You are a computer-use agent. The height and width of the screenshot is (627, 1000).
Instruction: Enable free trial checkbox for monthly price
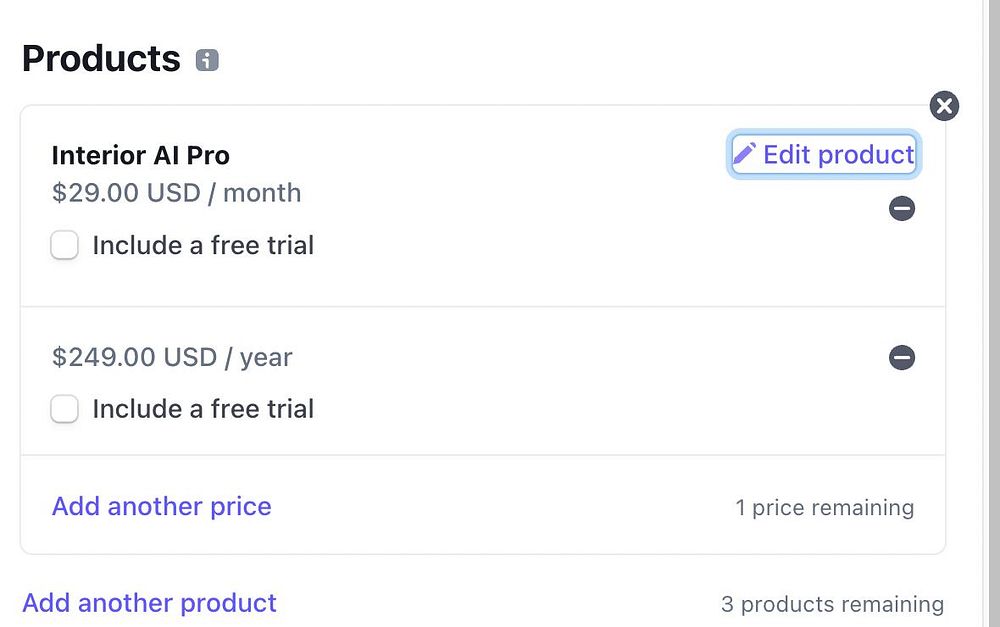click(x=65, y=245)
